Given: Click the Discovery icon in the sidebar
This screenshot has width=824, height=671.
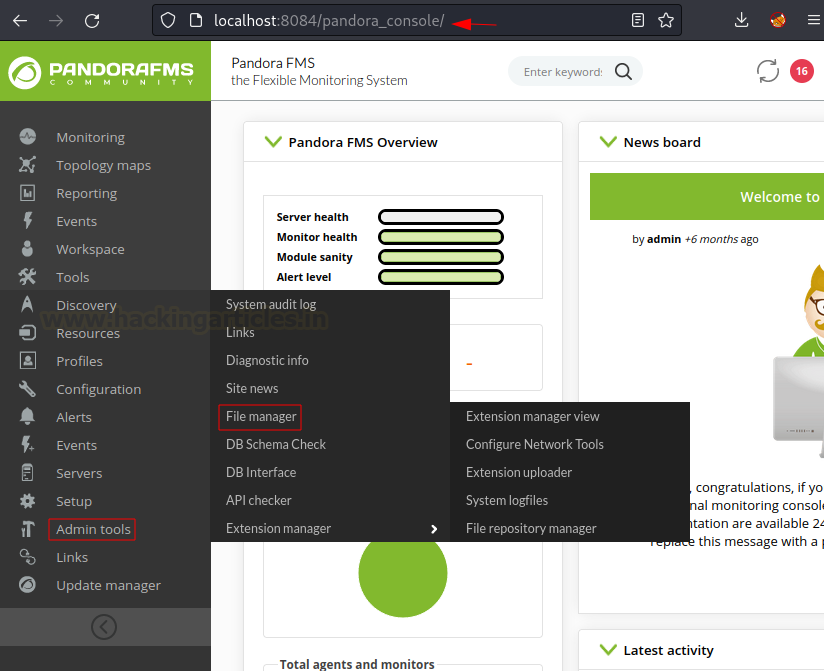Looking at the screenshot, I should click(x=27, y=304).
